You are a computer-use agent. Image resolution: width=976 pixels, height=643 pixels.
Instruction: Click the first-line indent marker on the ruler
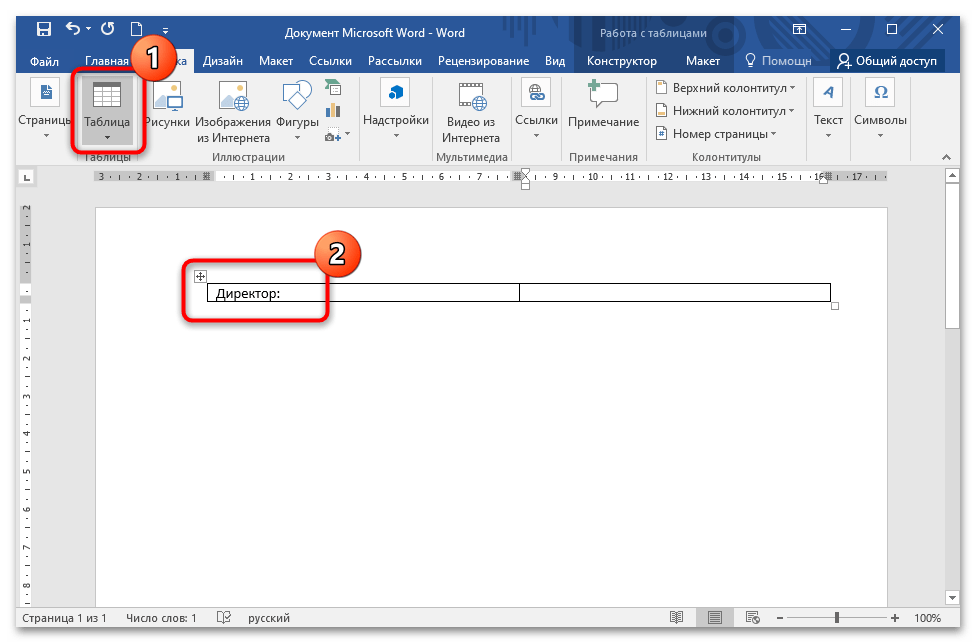(x=525, y=172)
